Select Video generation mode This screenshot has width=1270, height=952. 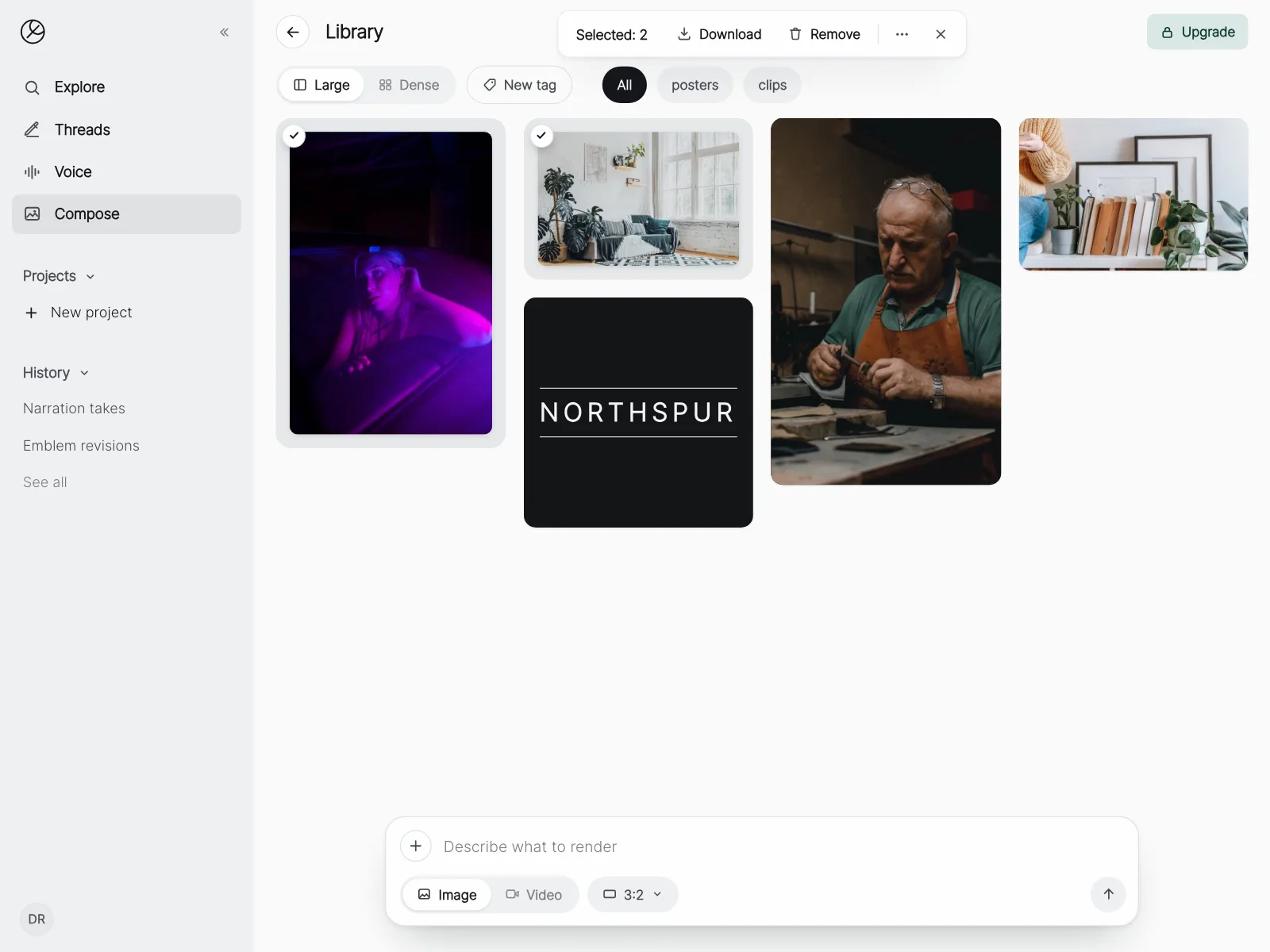(x=533, y=895)
